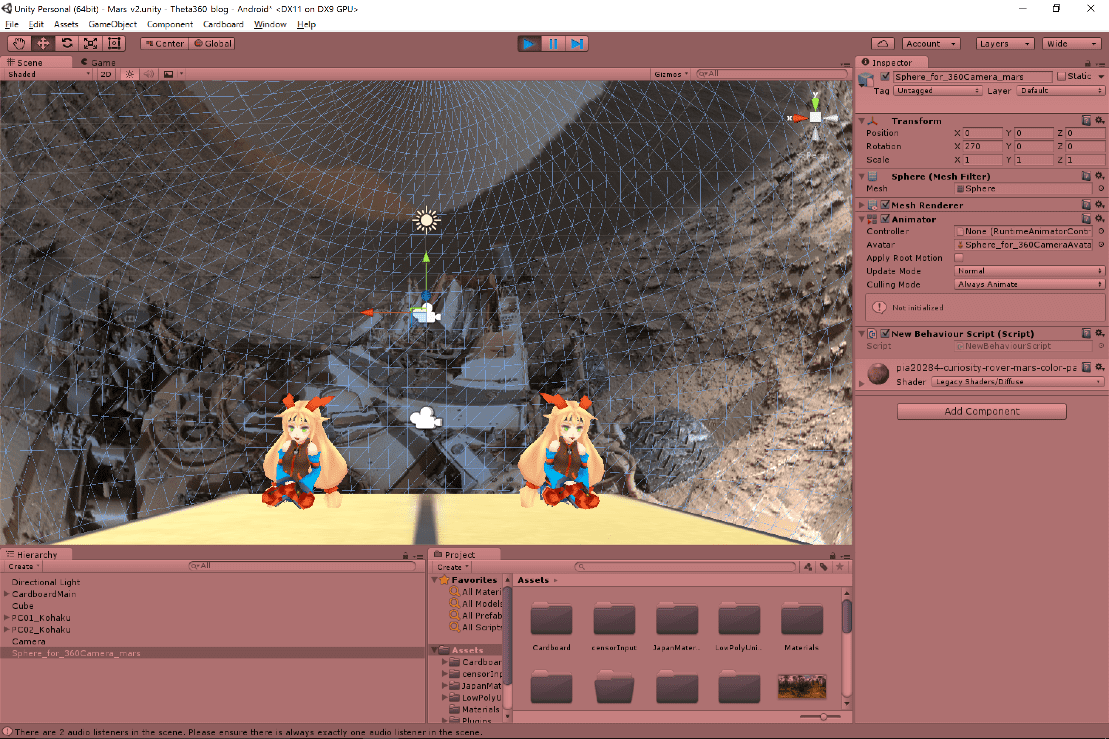Enable the Apply Root Motion checkbox

click(x=959, y=258)
